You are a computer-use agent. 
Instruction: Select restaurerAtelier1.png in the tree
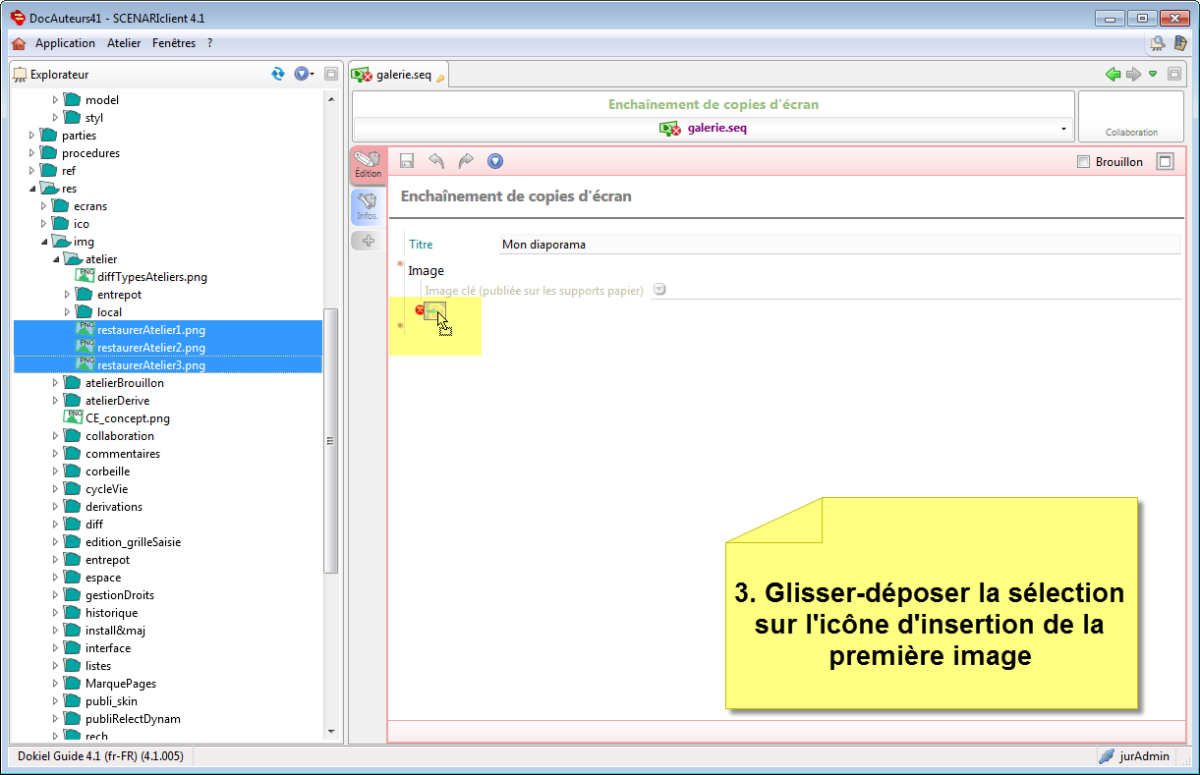(x=151, y=330)
